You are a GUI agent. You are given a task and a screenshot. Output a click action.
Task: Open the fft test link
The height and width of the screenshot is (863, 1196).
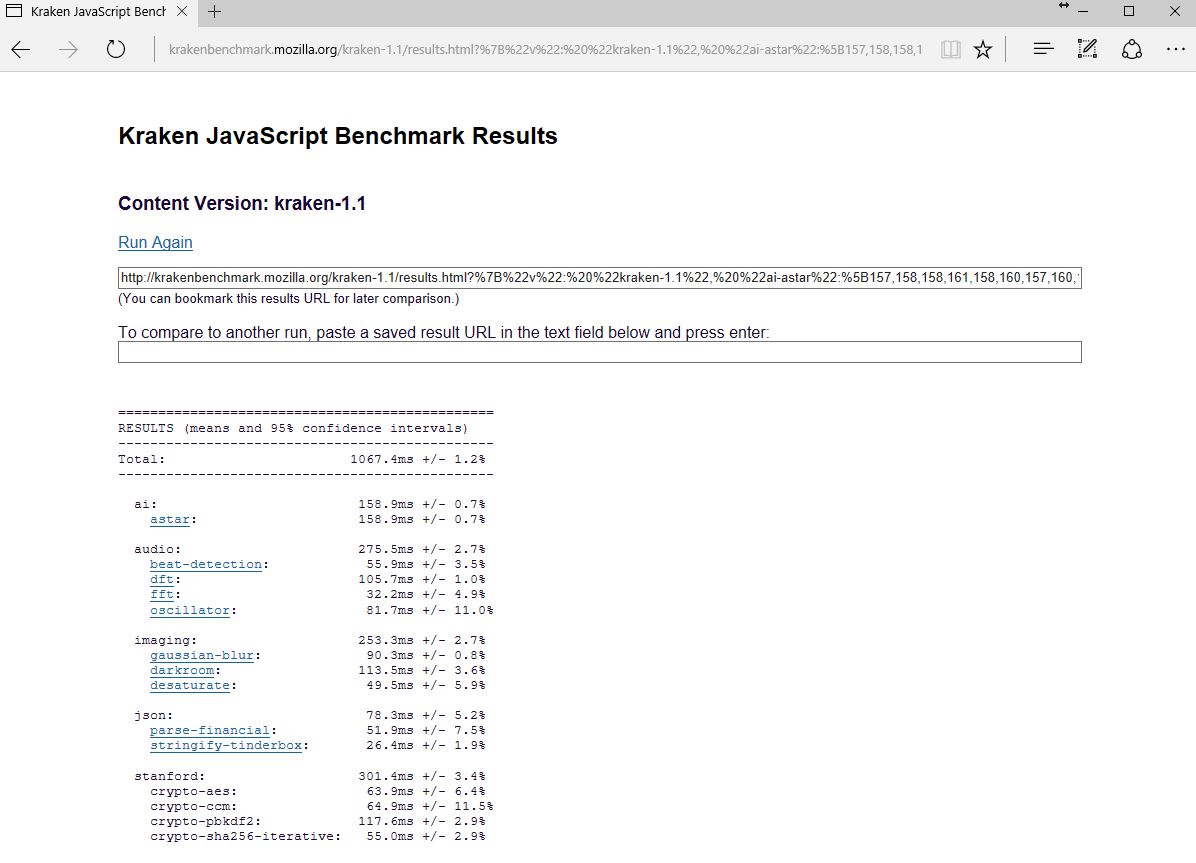point(162,594)
